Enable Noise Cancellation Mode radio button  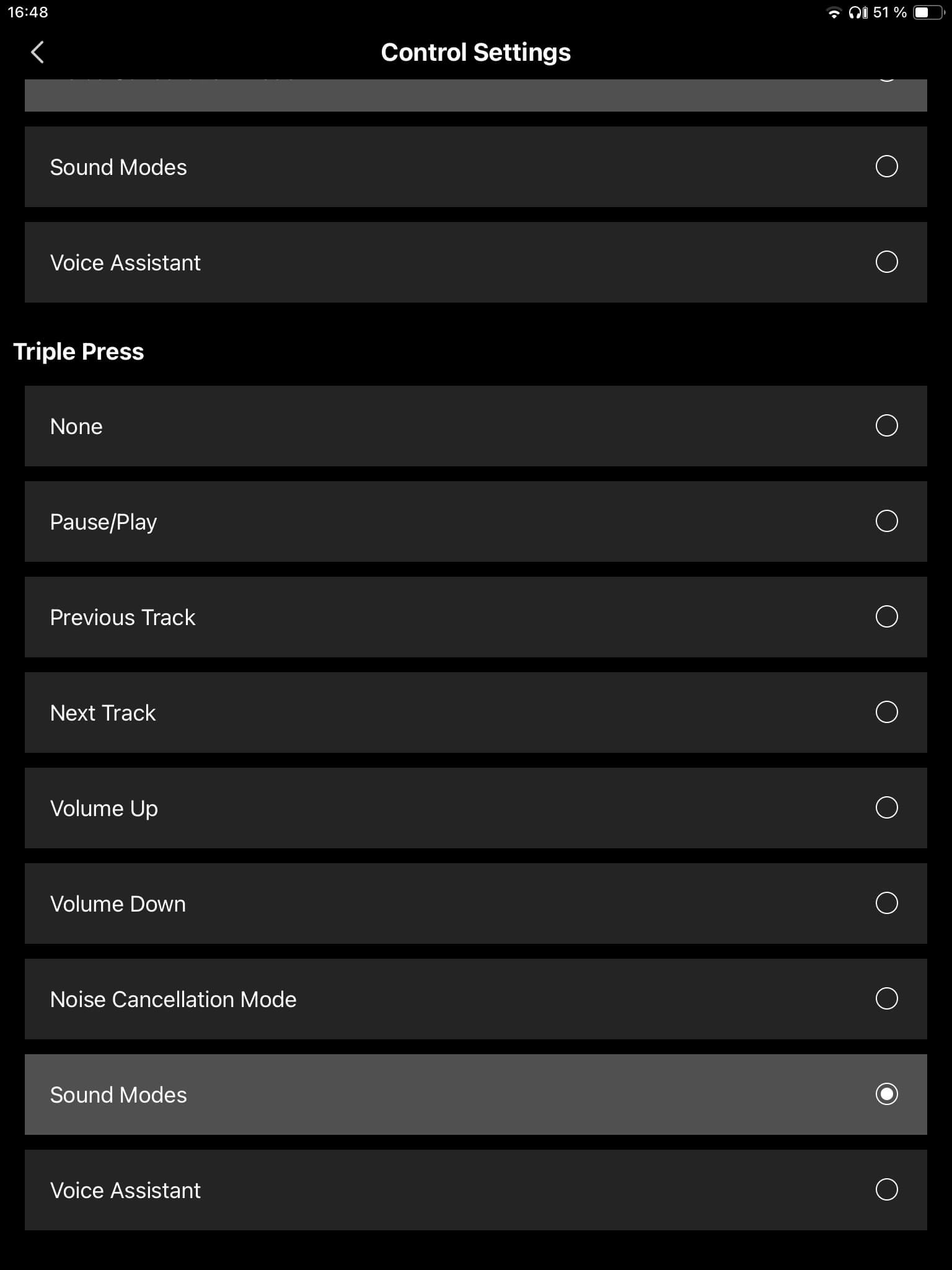[x=886, y=999]
